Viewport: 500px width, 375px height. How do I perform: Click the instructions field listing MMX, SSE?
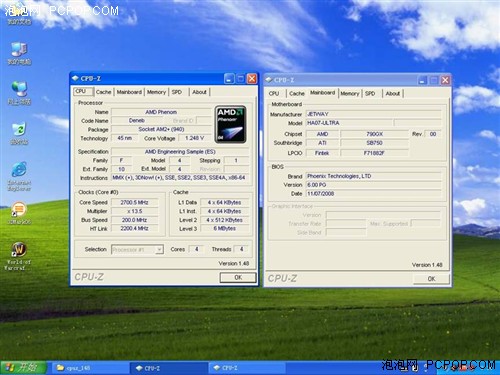click(180, 178)
